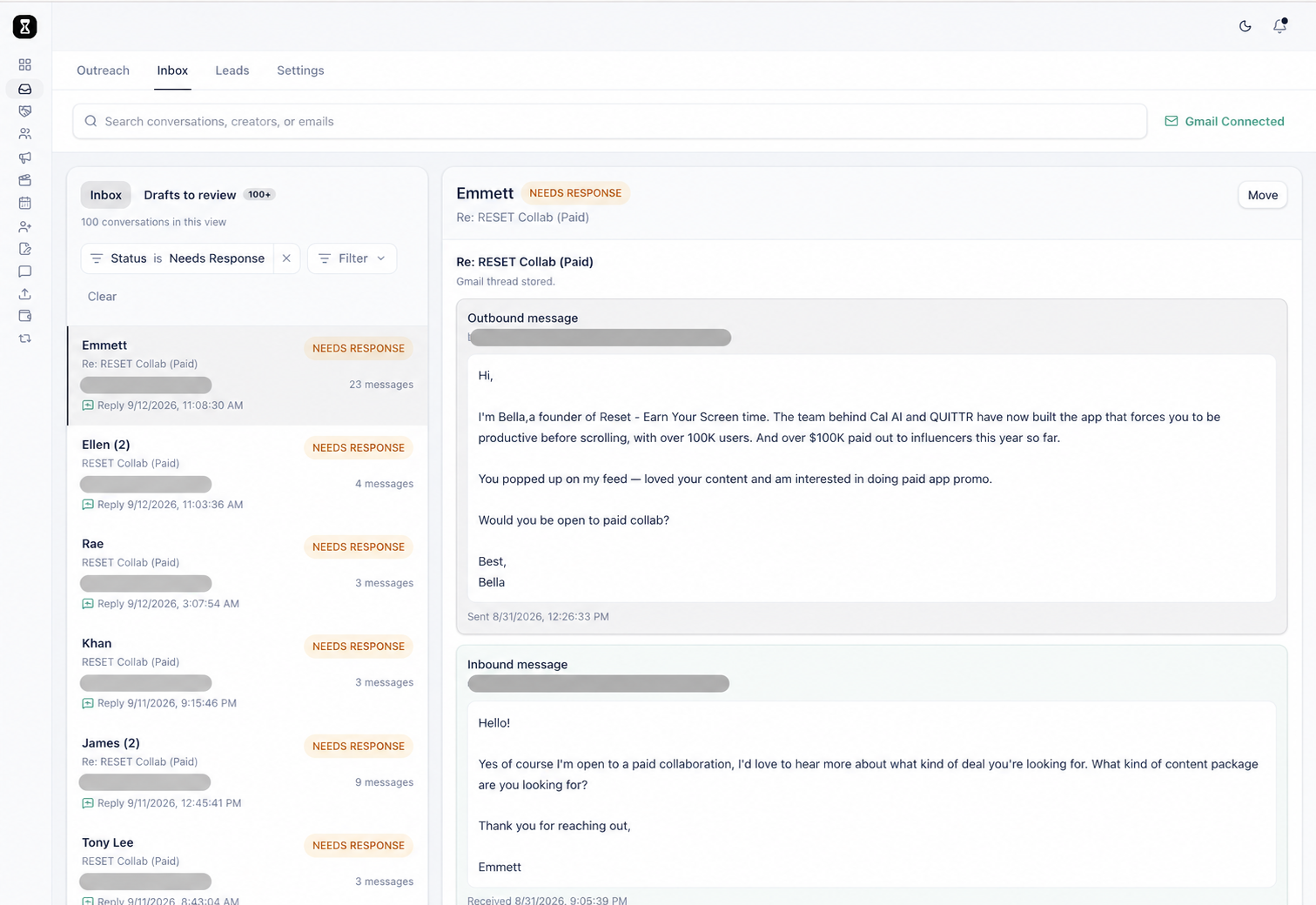The height and width of the screenshot is (905, 1316).
Task: Focus the Search conversations input field
Action: [609, 122]
